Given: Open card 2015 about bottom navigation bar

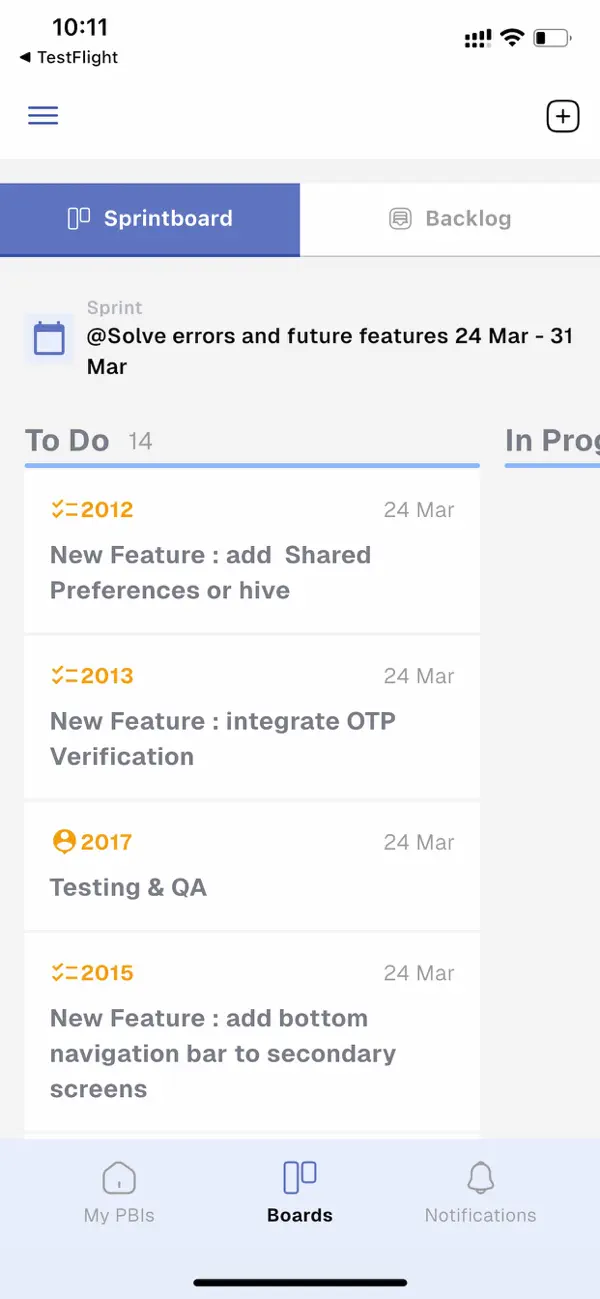Looking at the screenshot, I should (250, 1035).
